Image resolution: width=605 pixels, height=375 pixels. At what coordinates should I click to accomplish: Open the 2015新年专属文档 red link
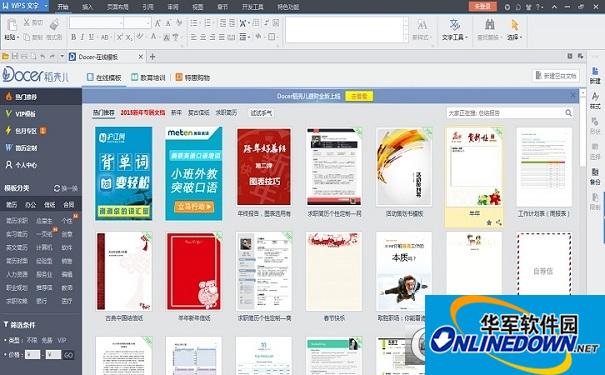[143, 113]
